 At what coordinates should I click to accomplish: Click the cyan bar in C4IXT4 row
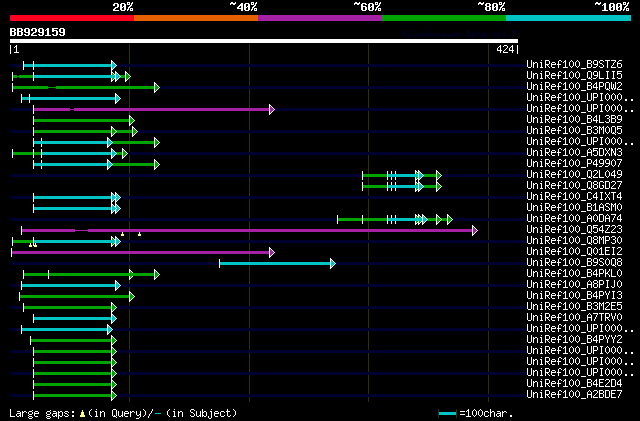(77, 198)
